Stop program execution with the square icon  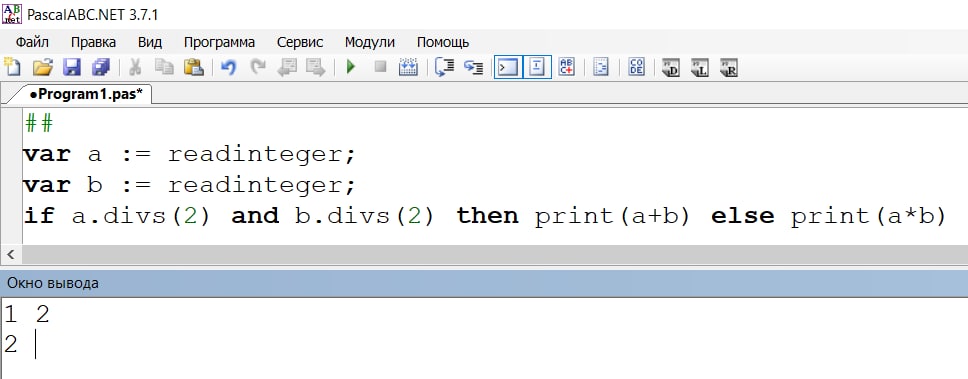(380, 67)
